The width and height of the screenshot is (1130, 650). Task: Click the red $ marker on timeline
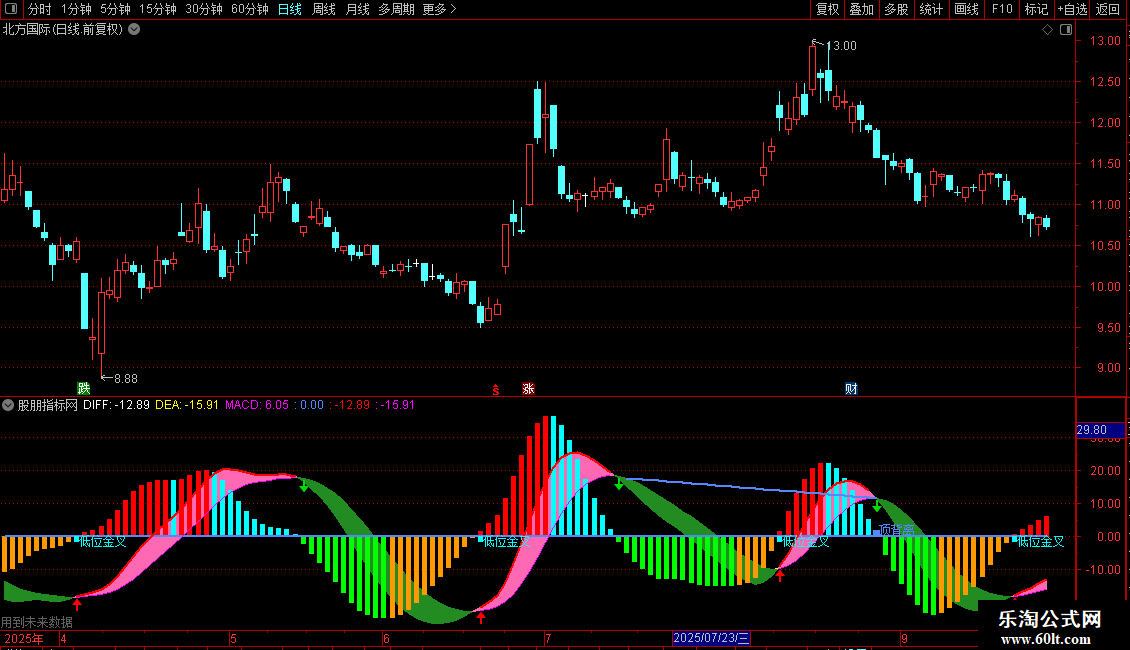[496, 389]
